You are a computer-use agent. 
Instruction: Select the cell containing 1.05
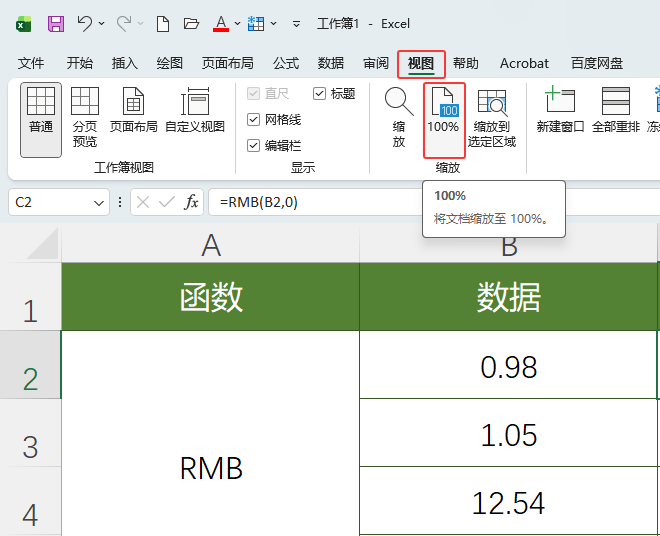509,433
